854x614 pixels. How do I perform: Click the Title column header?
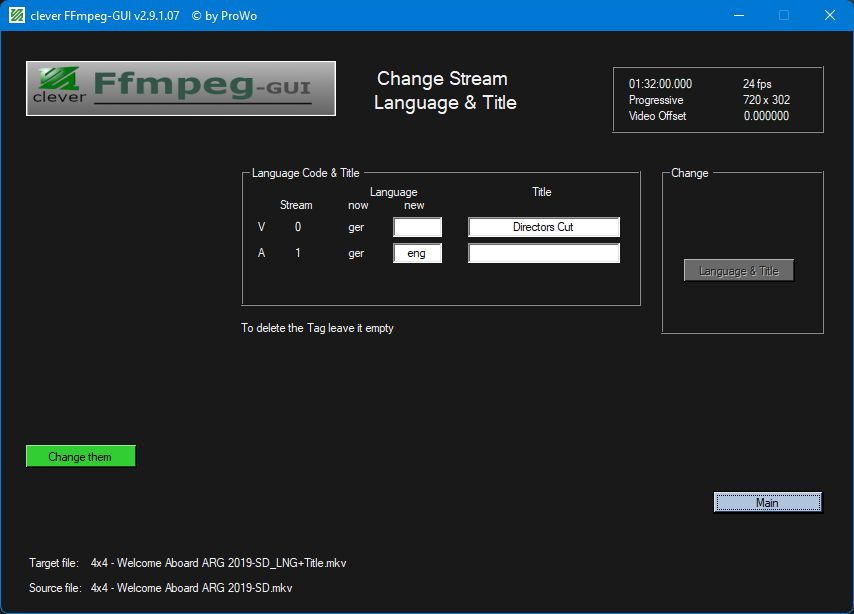click(541, 192)
